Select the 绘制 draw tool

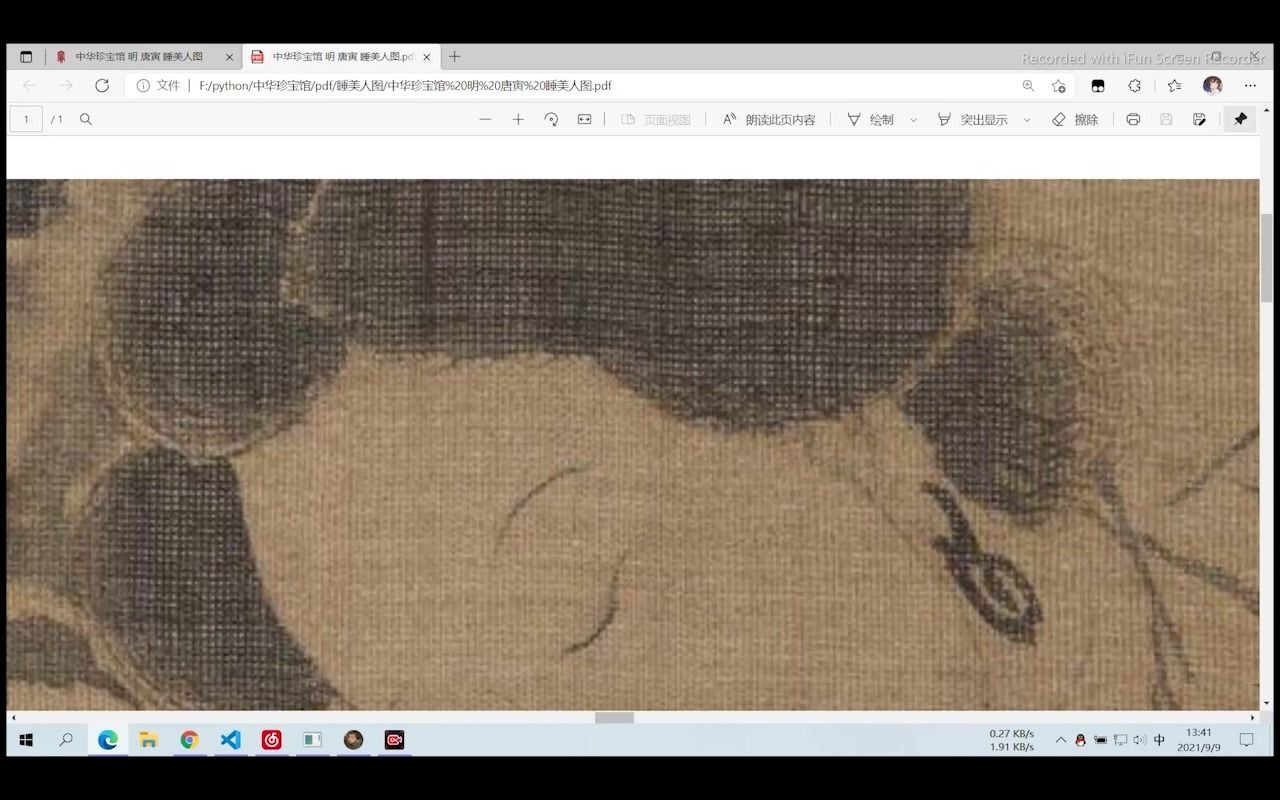870,119
